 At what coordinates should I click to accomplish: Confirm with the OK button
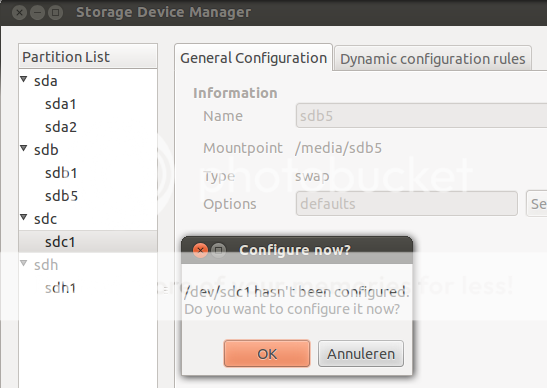tap(267, 353)
